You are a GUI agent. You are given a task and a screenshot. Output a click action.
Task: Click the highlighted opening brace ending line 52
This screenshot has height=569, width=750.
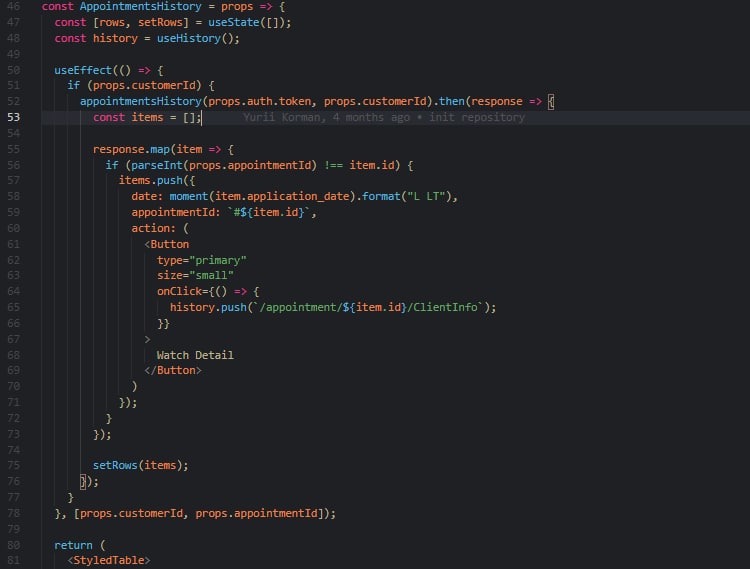pyautogui.click(x=551, y=101)
